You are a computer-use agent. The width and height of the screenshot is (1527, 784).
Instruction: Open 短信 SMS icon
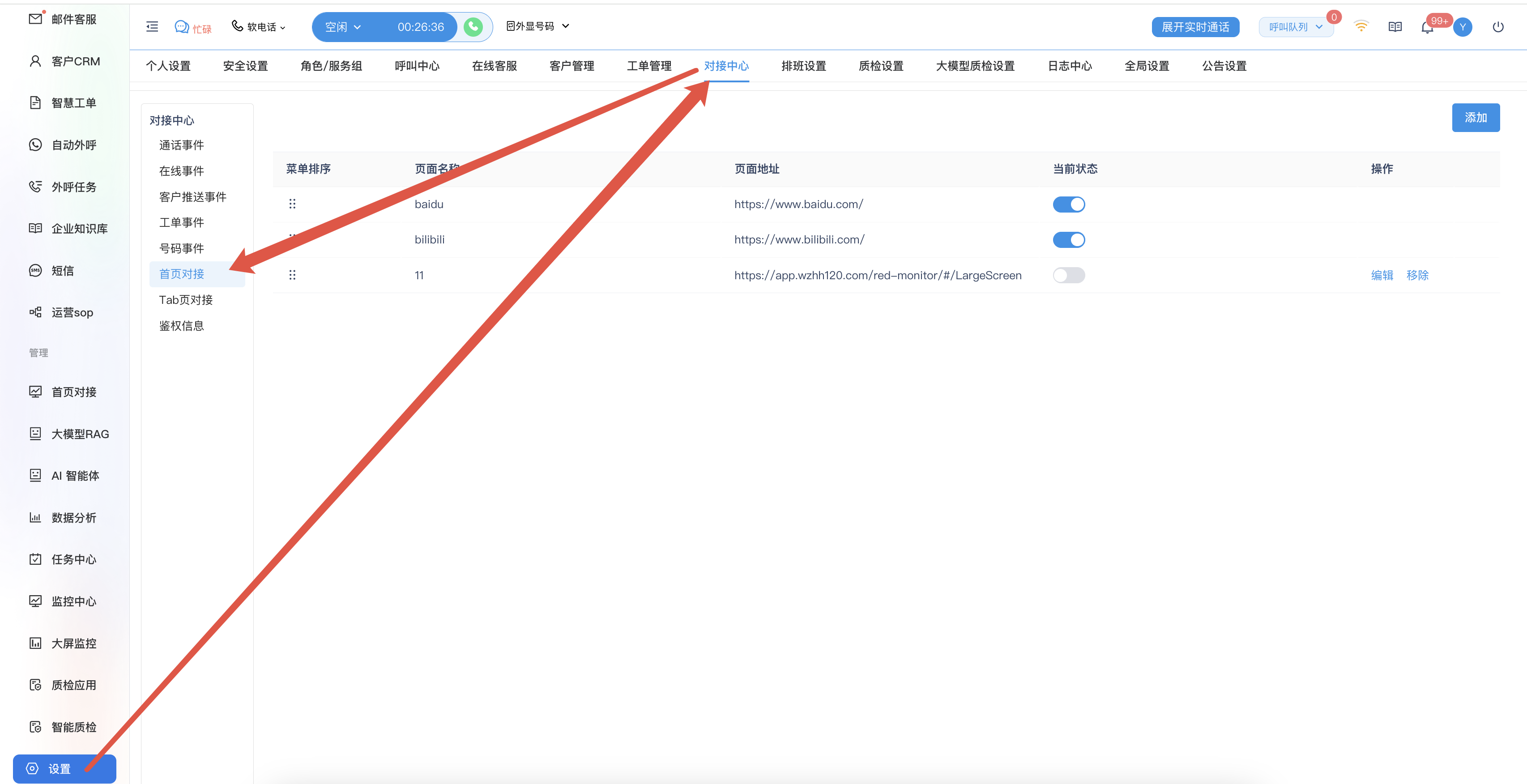click(x=35, y=270)
